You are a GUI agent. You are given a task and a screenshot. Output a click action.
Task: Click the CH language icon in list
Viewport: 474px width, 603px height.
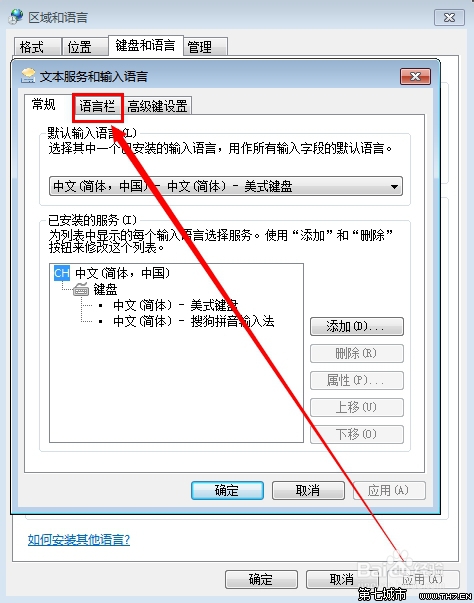62,273
